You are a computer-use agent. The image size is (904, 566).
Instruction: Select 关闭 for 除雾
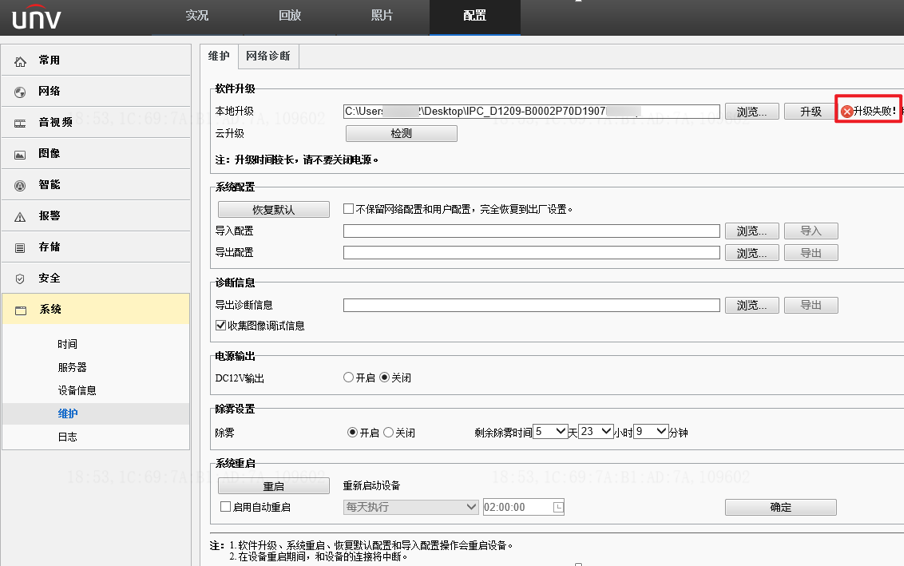click(389, 432)
